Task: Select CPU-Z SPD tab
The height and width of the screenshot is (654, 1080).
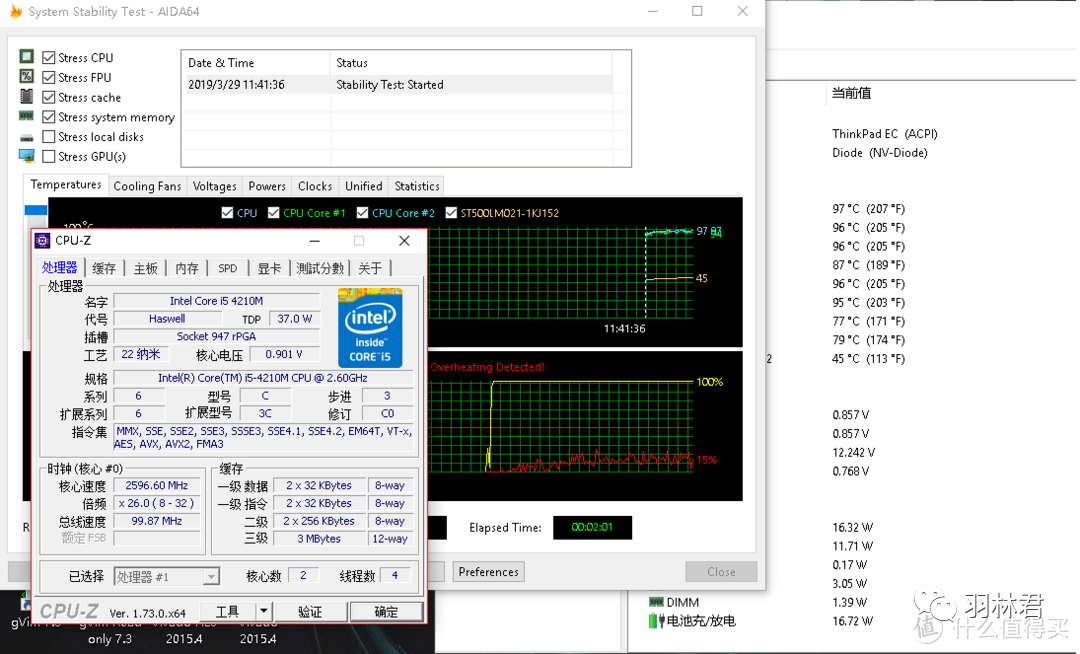Action: (x=227, y=268)
